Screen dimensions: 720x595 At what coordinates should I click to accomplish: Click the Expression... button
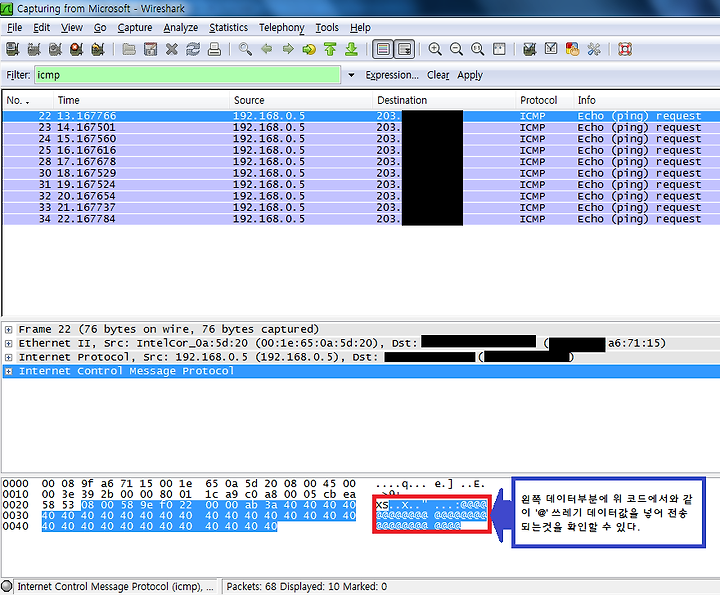click(x=392, y=75)
